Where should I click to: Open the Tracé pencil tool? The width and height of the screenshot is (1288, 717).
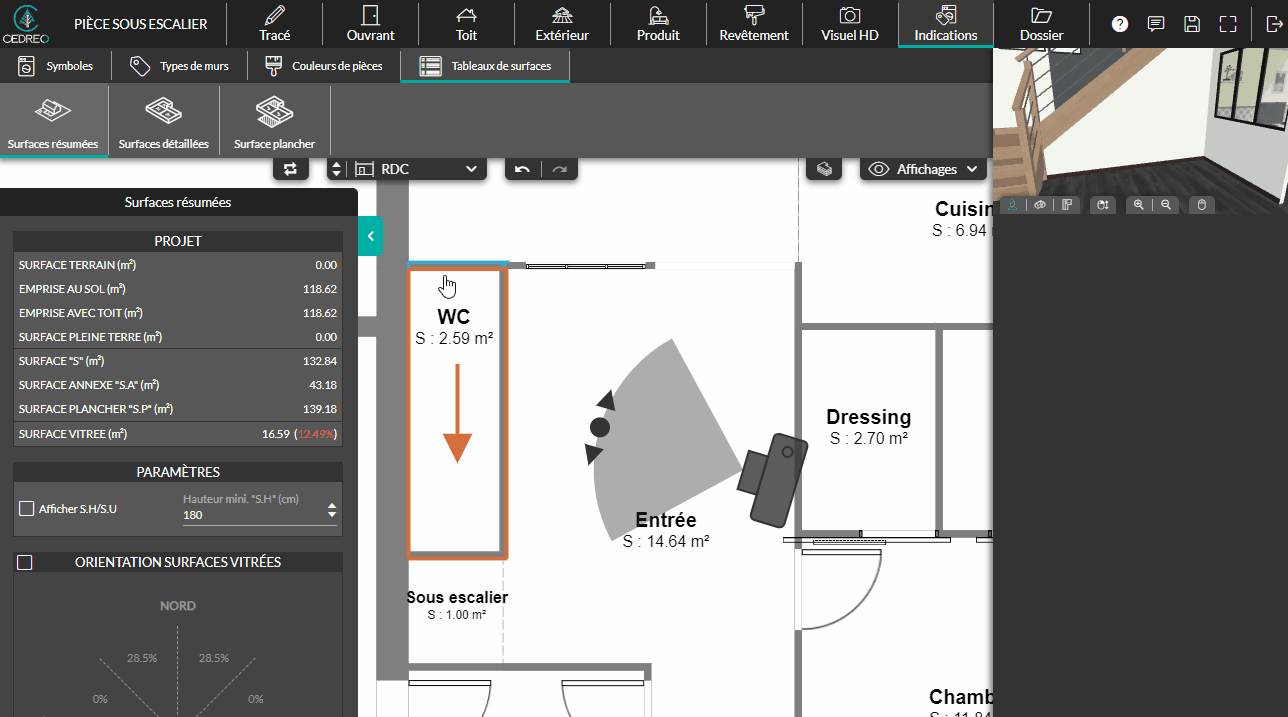click(274, 24)
